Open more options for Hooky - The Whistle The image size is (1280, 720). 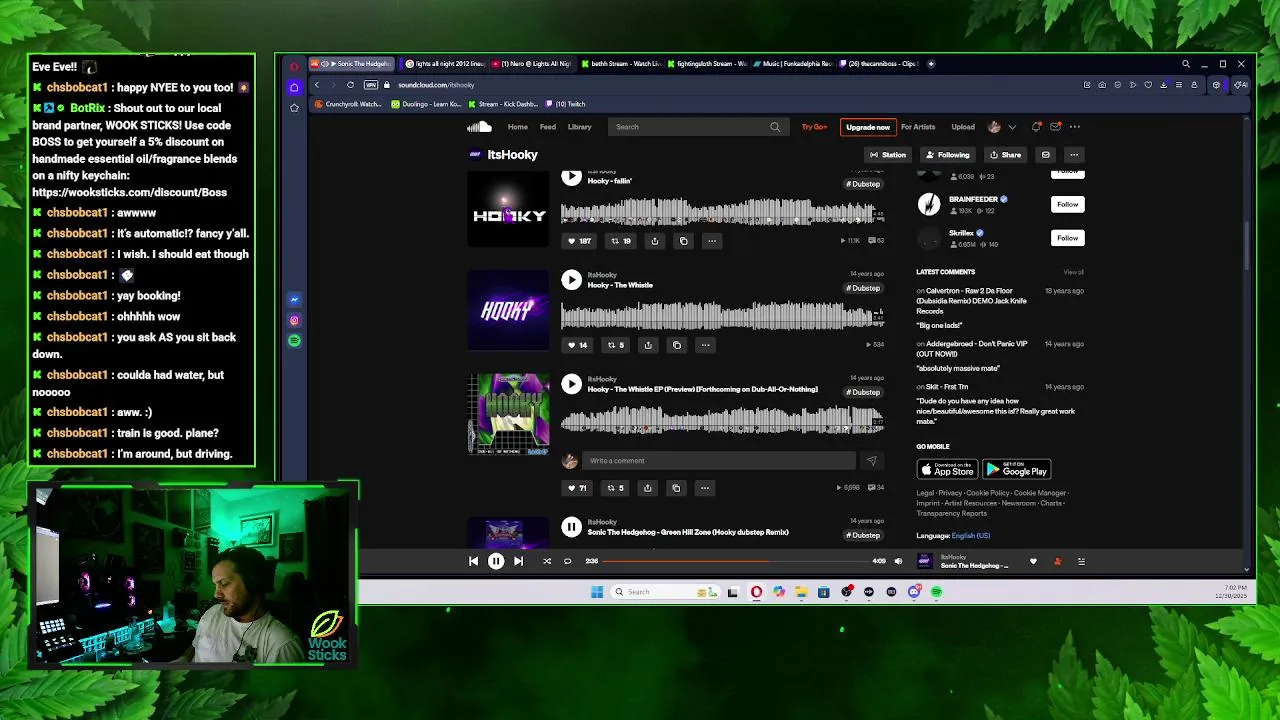tap(705, 345)
